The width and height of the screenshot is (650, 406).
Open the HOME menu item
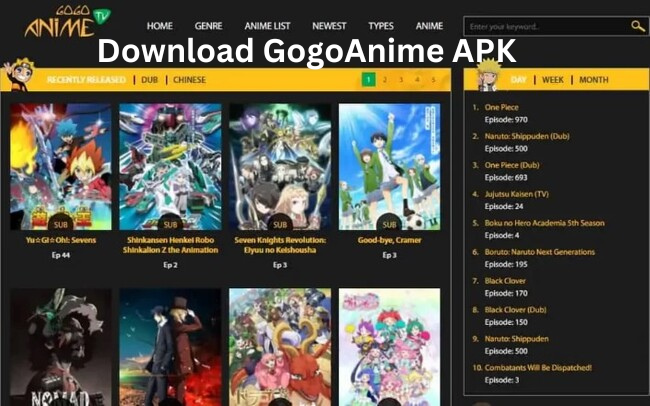(x=160, y=26)
